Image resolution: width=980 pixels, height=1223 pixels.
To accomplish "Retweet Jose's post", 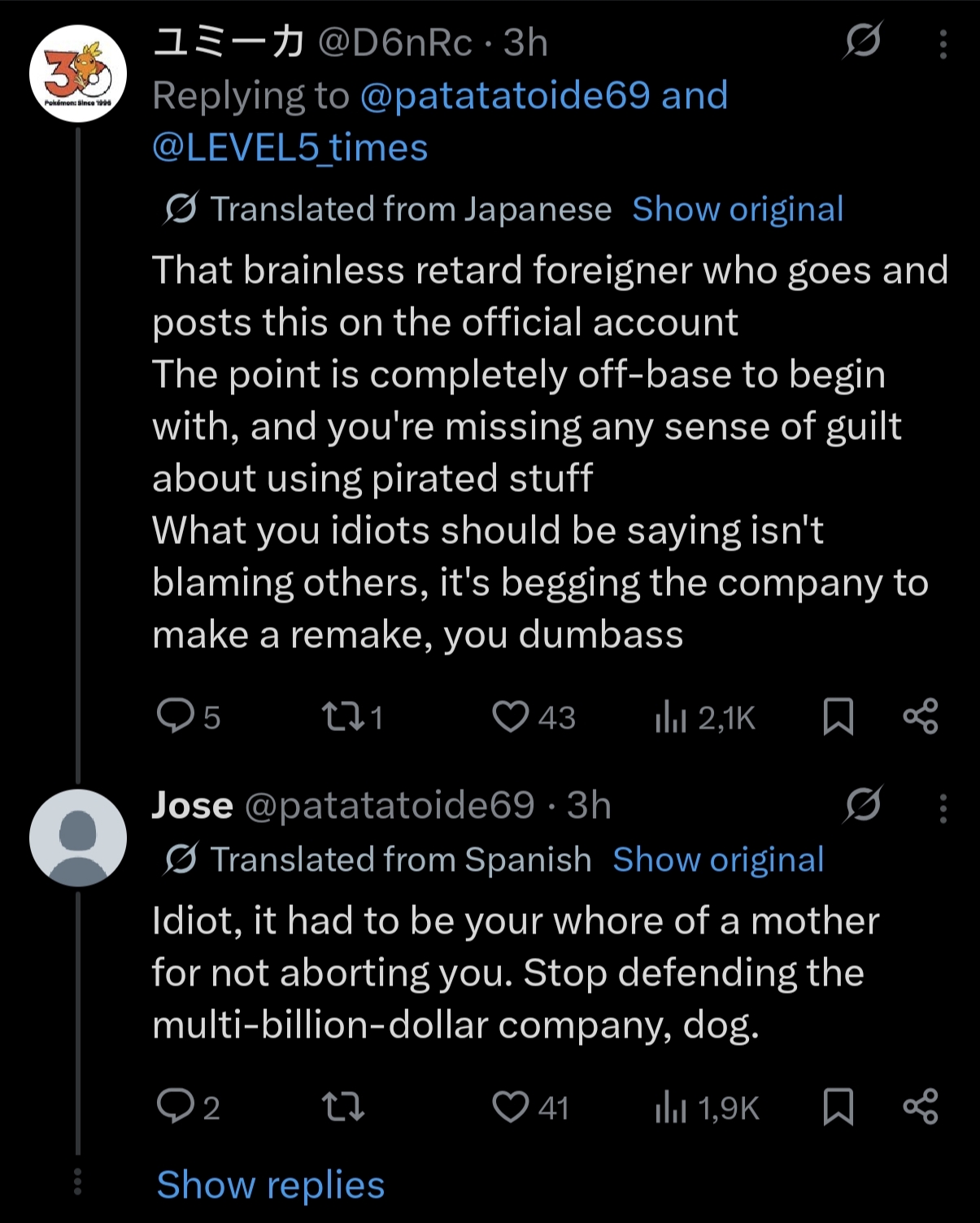I will tap(342, 1107).
